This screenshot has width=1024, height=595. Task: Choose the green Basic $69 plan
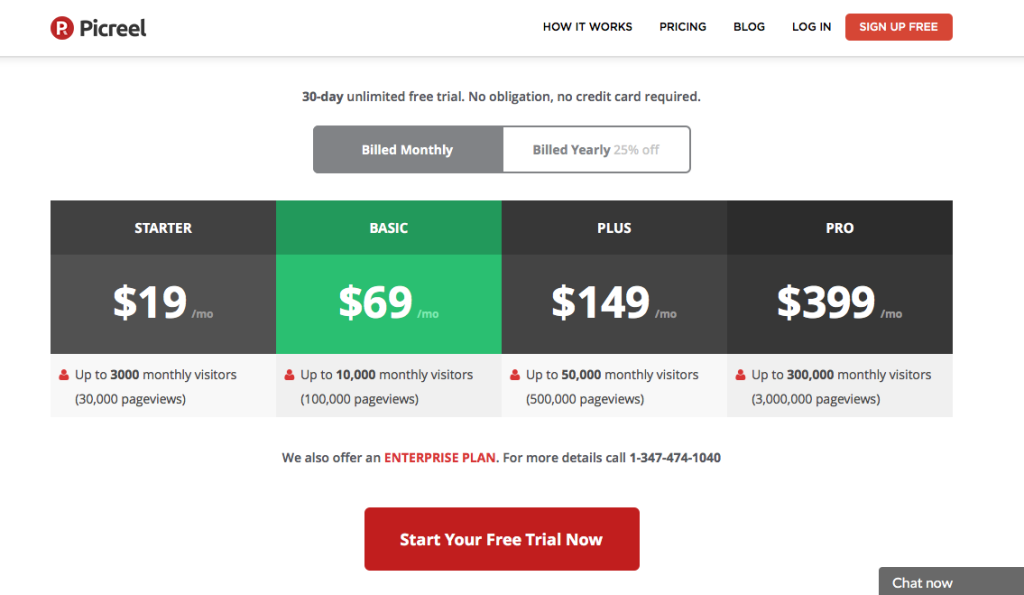(x=389, y=304)
